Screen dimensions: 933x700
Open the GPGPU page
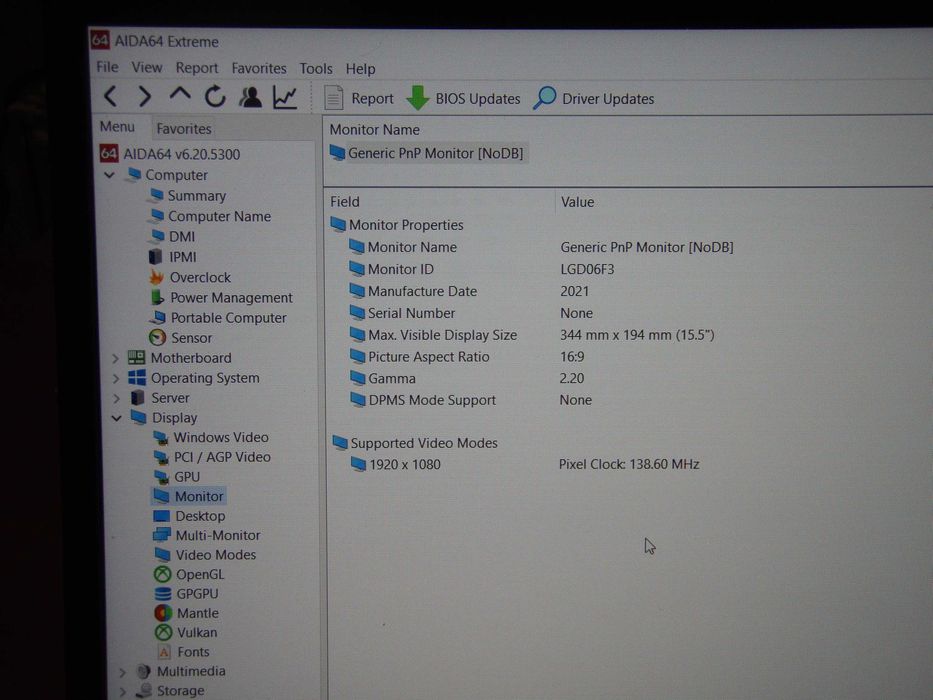(x=187, y=594)
